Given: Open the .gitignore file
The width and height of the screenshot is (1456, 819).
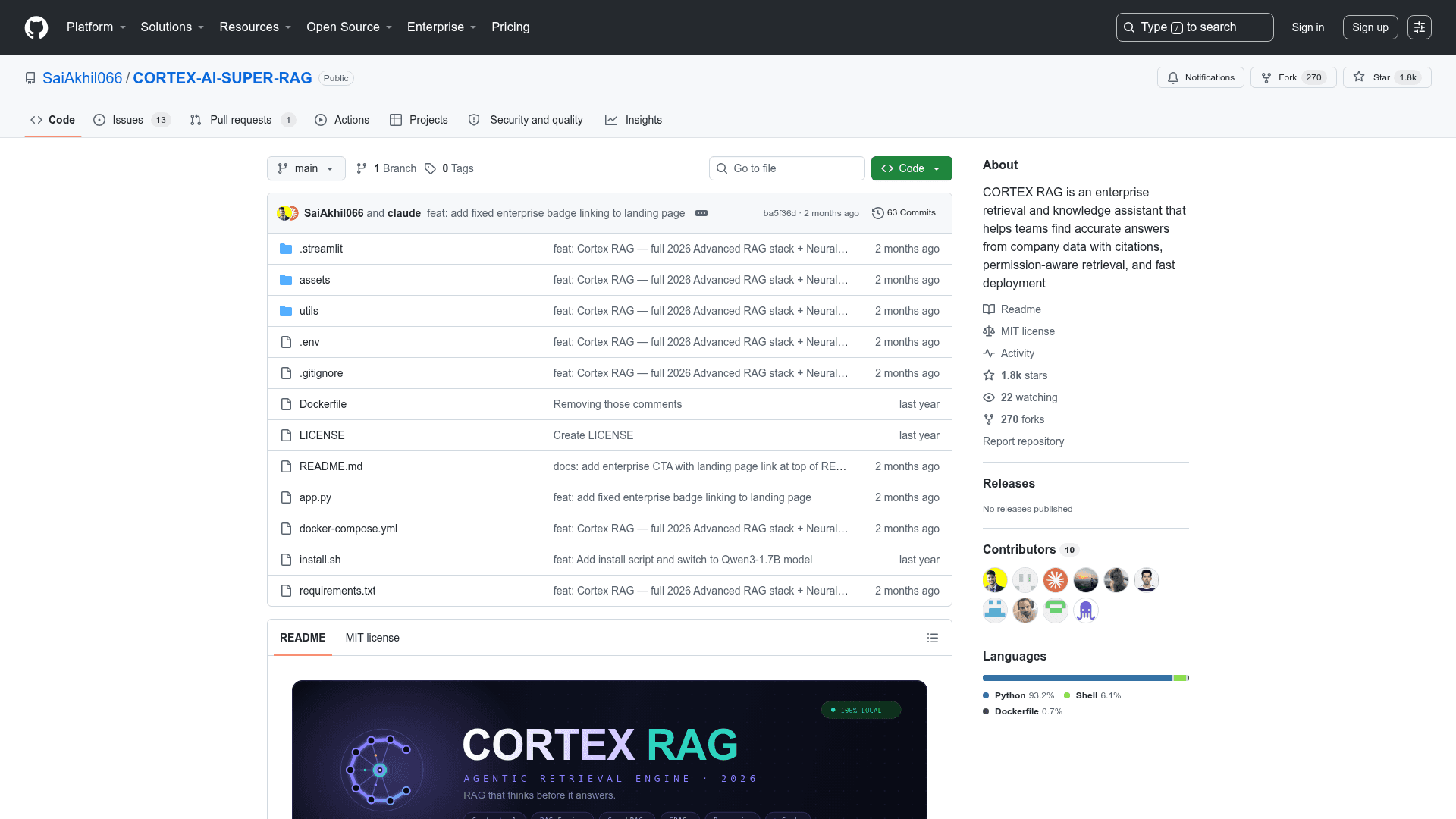Looking at the screenshot, I should click(x=321, y=373).
